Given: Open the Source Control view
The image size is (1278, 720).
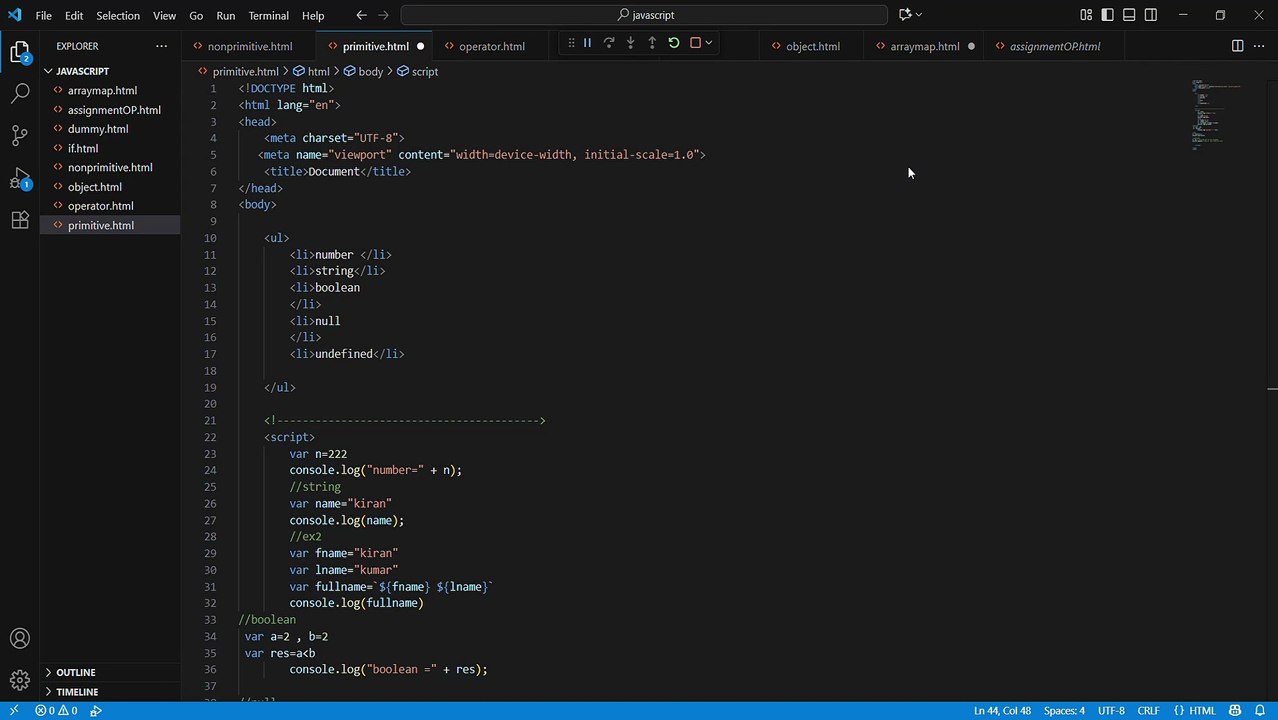Looking at the screenshot, I should click(x=20, y=135).
